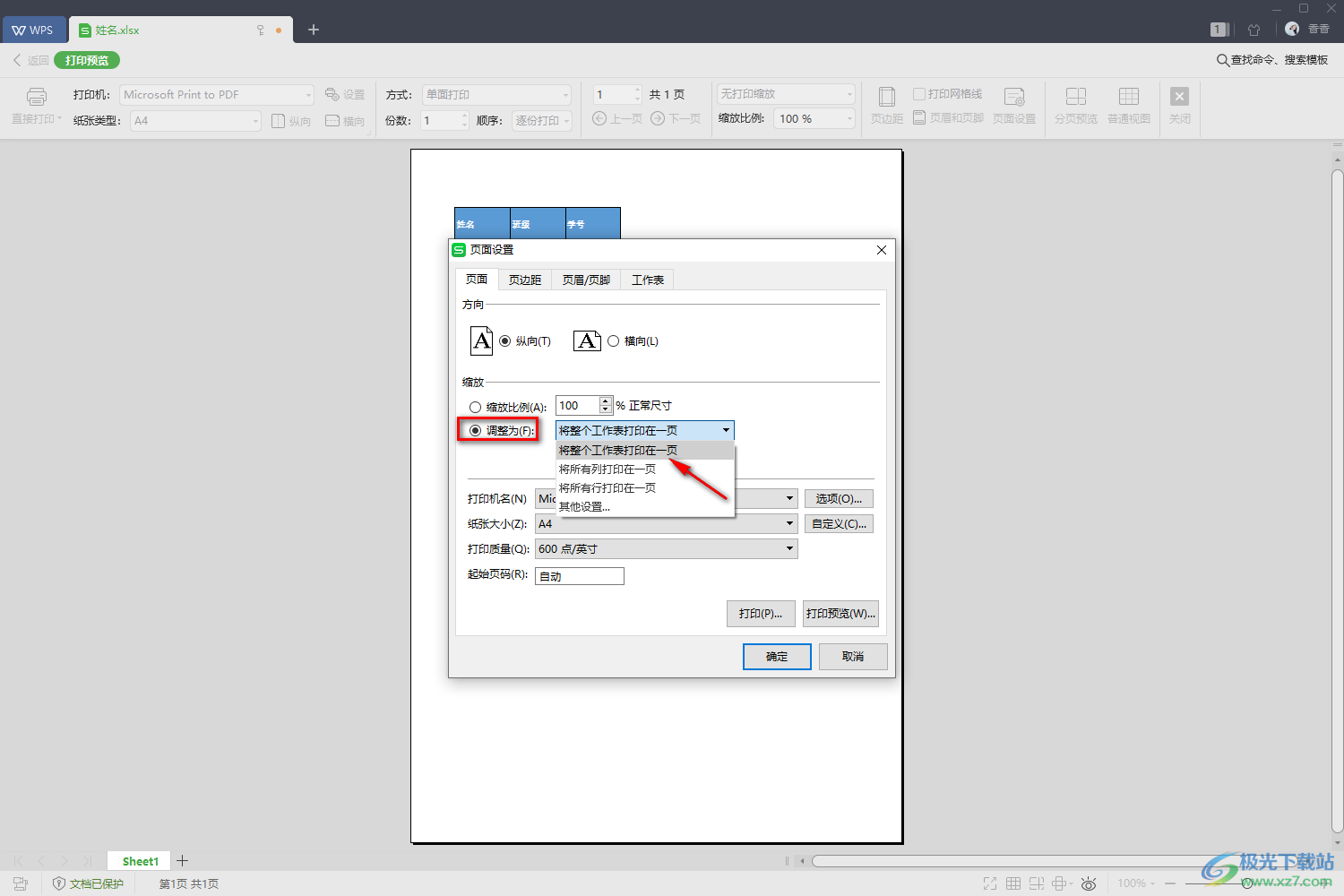Open Page Setup toolbar icon
The image size is (1344, 896).
(x=1014, y=97)
